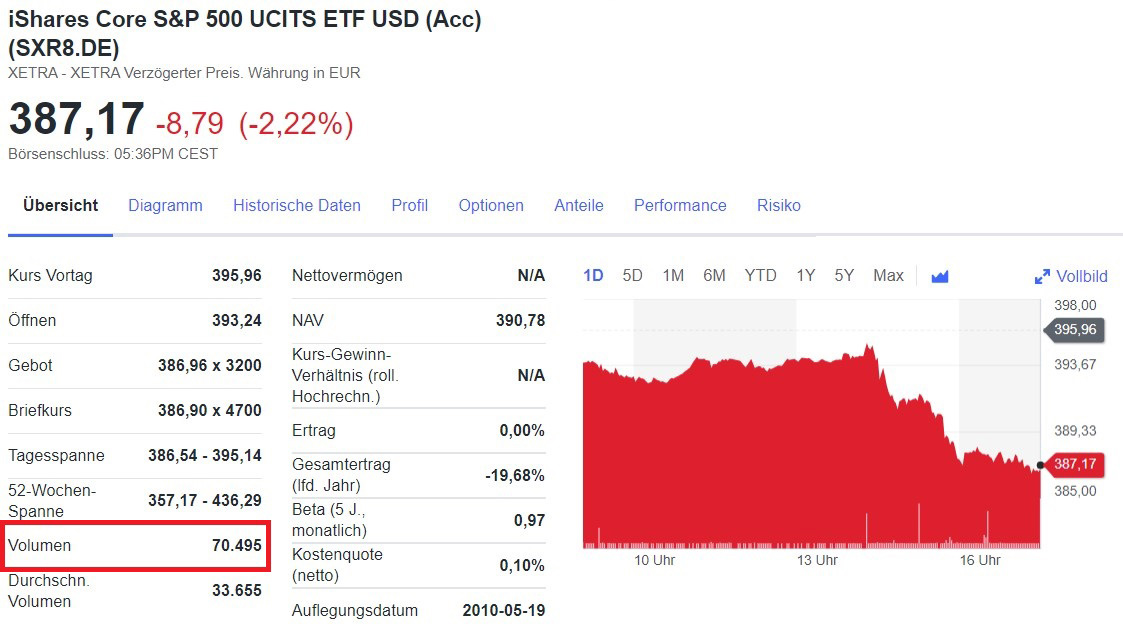This screenshot has width=1123, height=640.
Task: Open the Diagramm tab
Action: click(x=165, y=205)
